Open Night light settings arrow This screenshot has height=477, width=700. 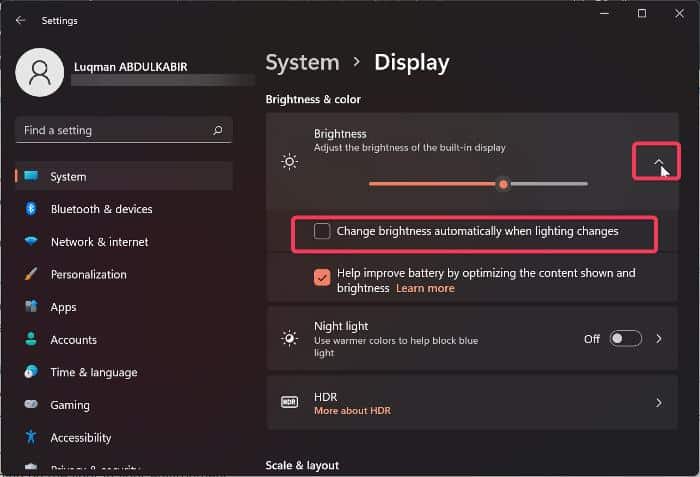coord(659,339)
